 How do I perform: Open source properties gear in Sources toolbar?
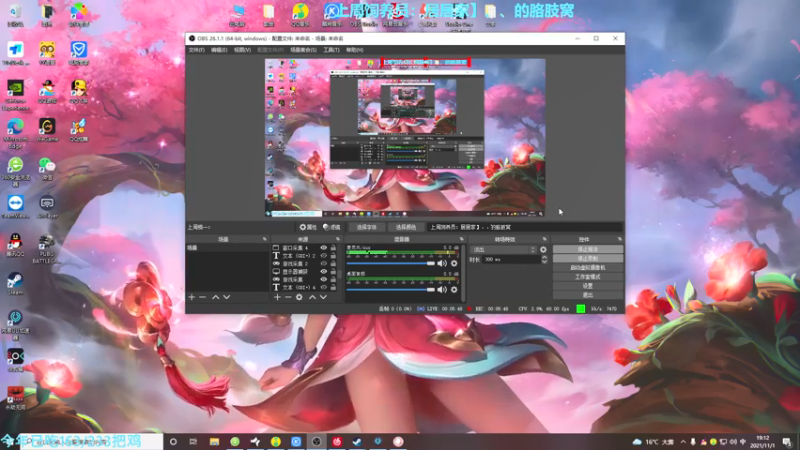tap(299, 297)
